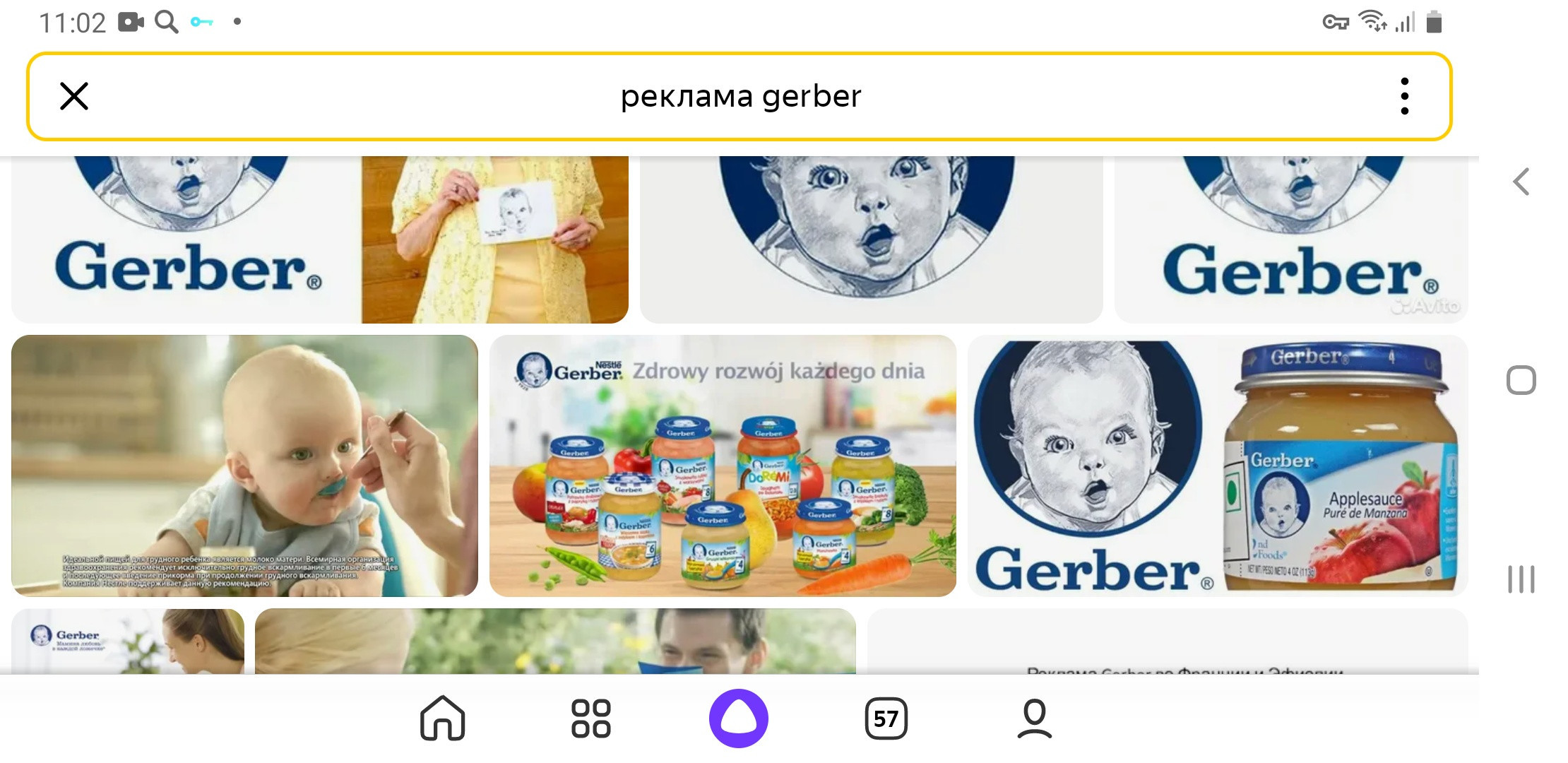The width and height of the screenshot is (1568, 763).
Task: Open the smiling man bottom-row image
Action: [555, 641]
